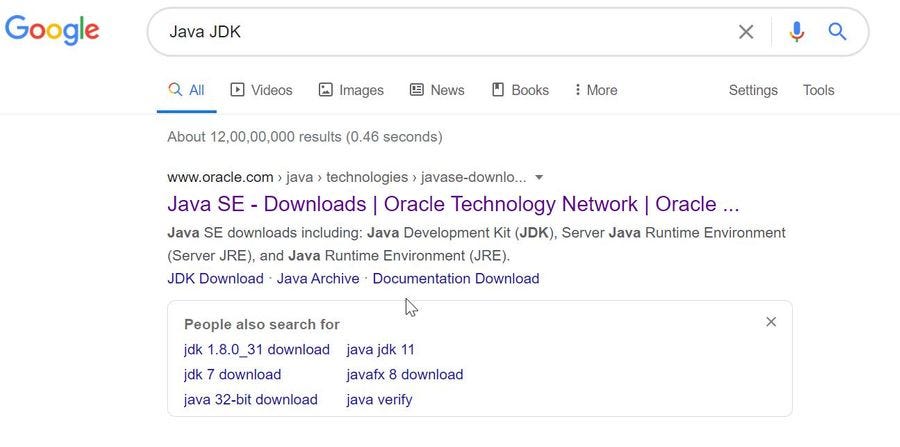Screen dimensions: 900x447
Task: Open the News results tab
Action: [437, 90]
